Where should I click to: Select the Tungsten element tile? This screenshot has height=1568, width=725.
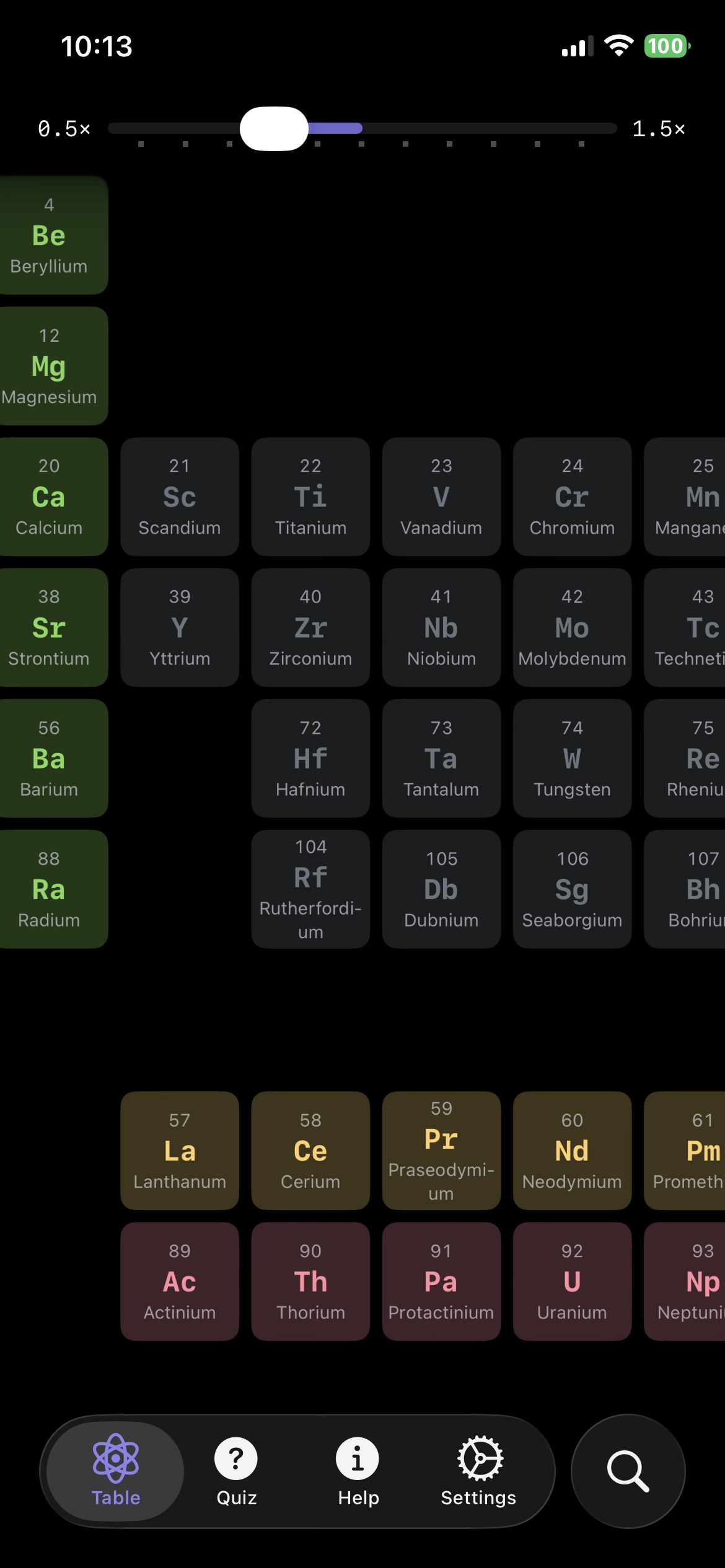(572, 758)
